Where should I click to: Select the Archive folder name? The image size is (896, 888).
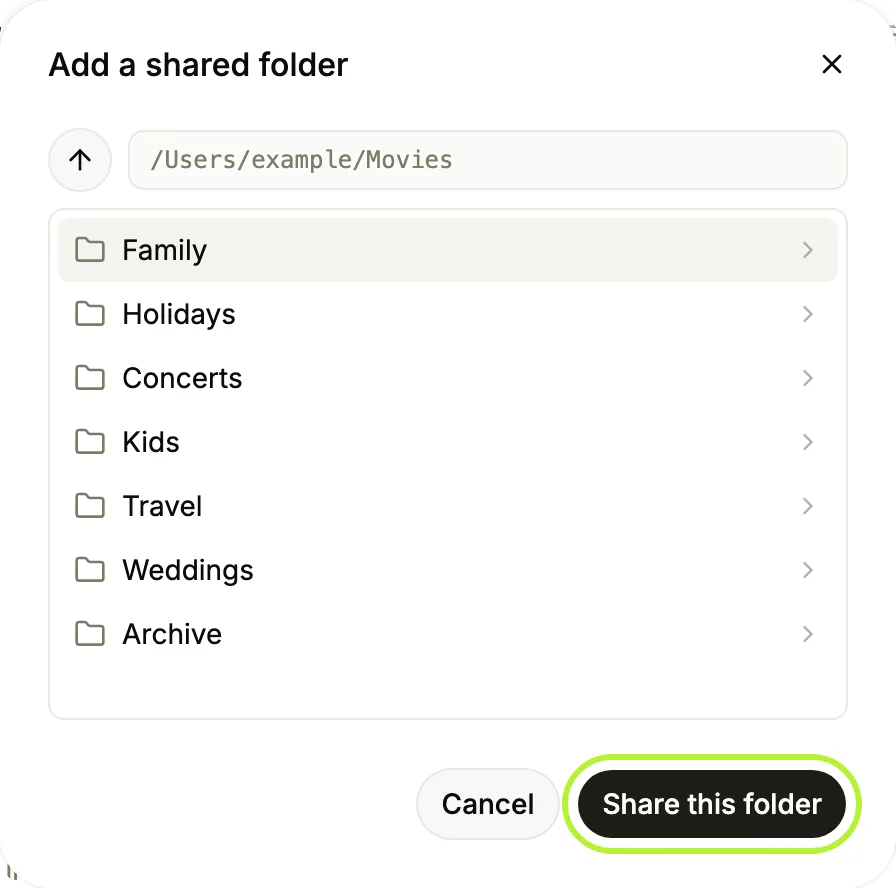coord(172,634)
